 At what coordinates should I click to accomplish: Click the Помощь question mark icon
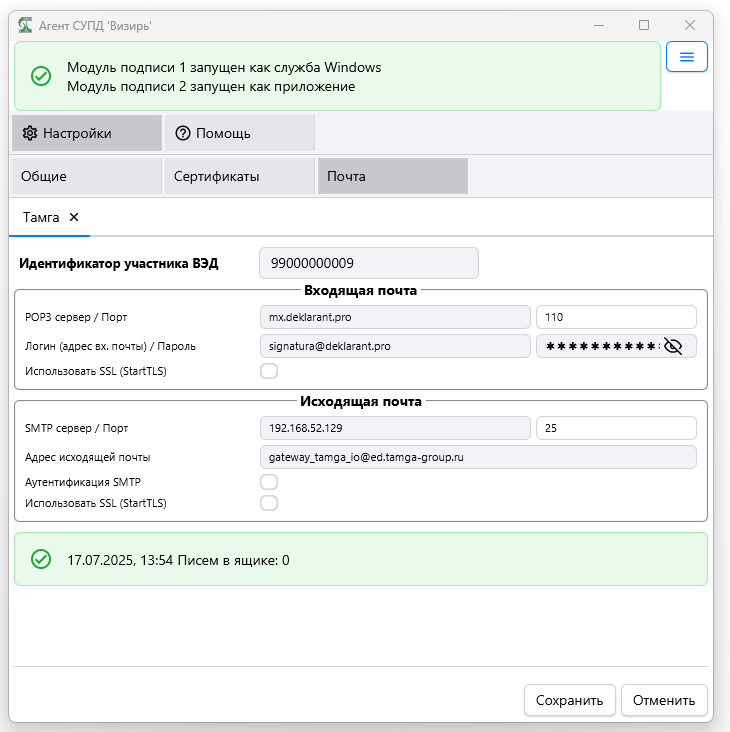tap(182, 133)
